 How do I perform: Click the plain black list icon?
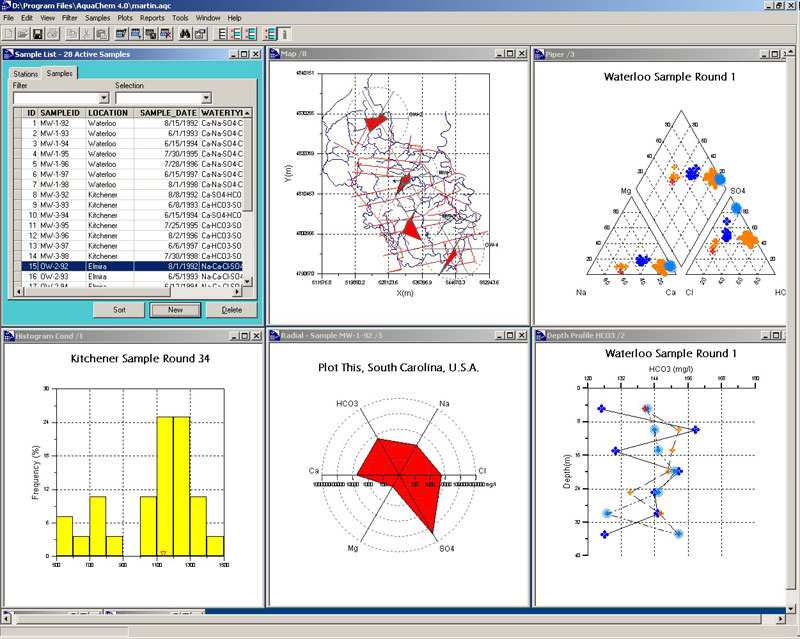(x=222, y=34)
